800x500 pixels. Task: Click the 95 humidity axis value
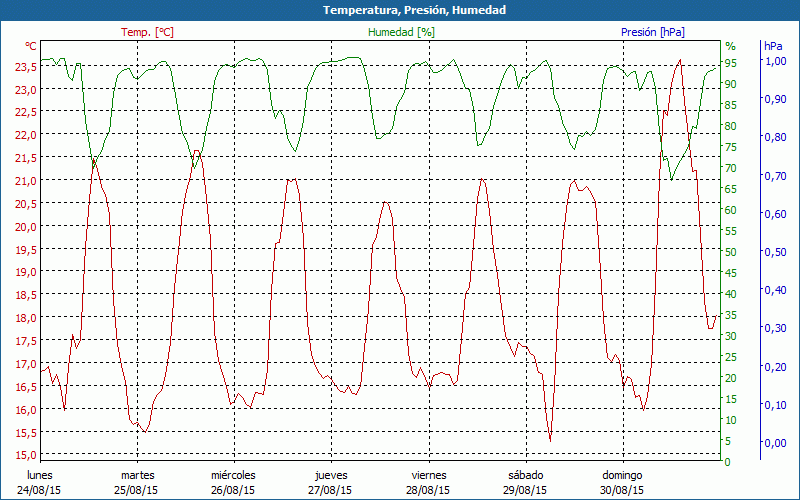click(x=731, y=63)
